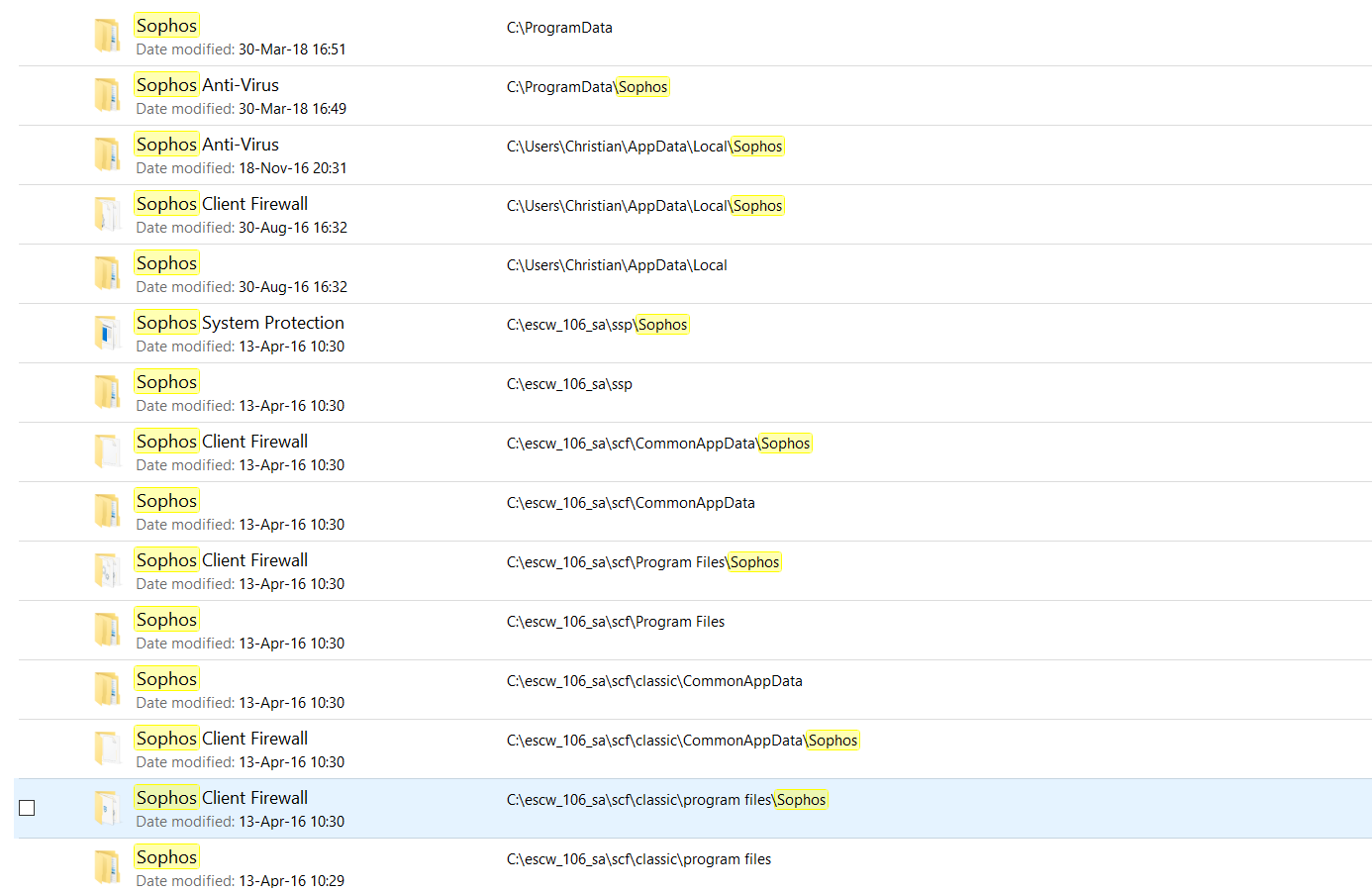Select path C:\escw_106_sa\scf\classic\program files
1372x894 pixels.
638,859
